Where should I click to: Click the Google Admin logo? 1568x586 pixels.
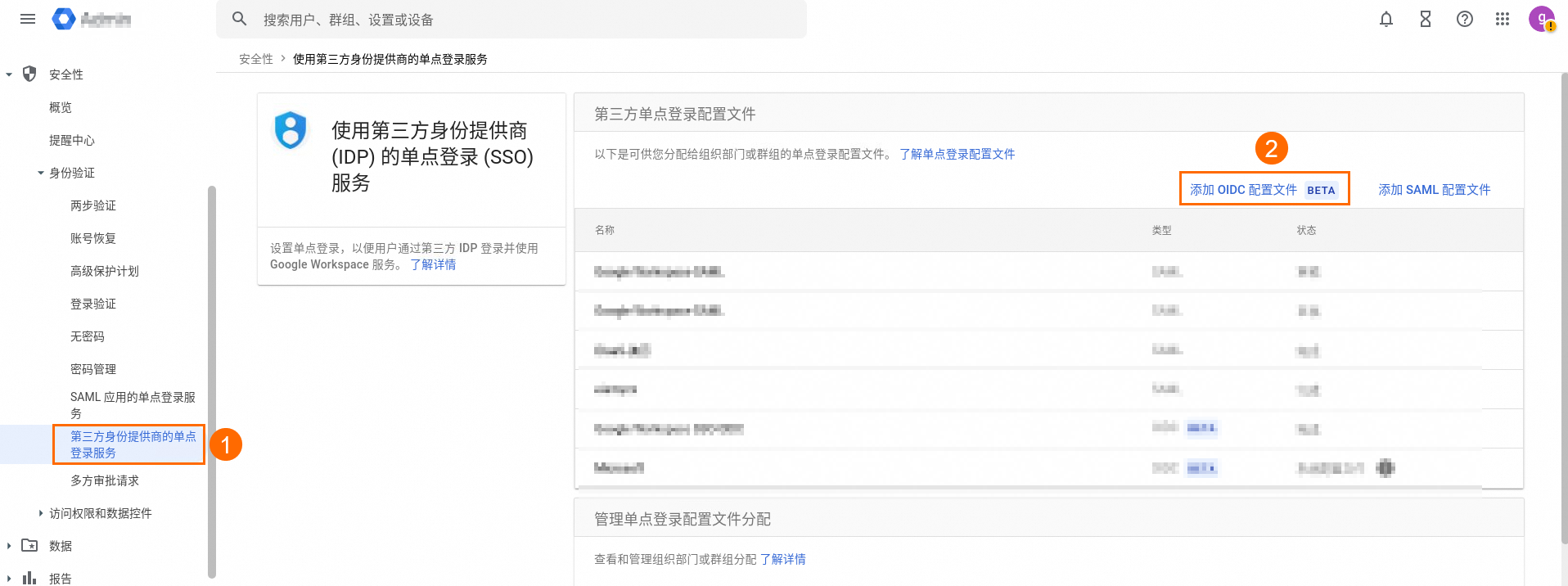[x=91, y=19]
